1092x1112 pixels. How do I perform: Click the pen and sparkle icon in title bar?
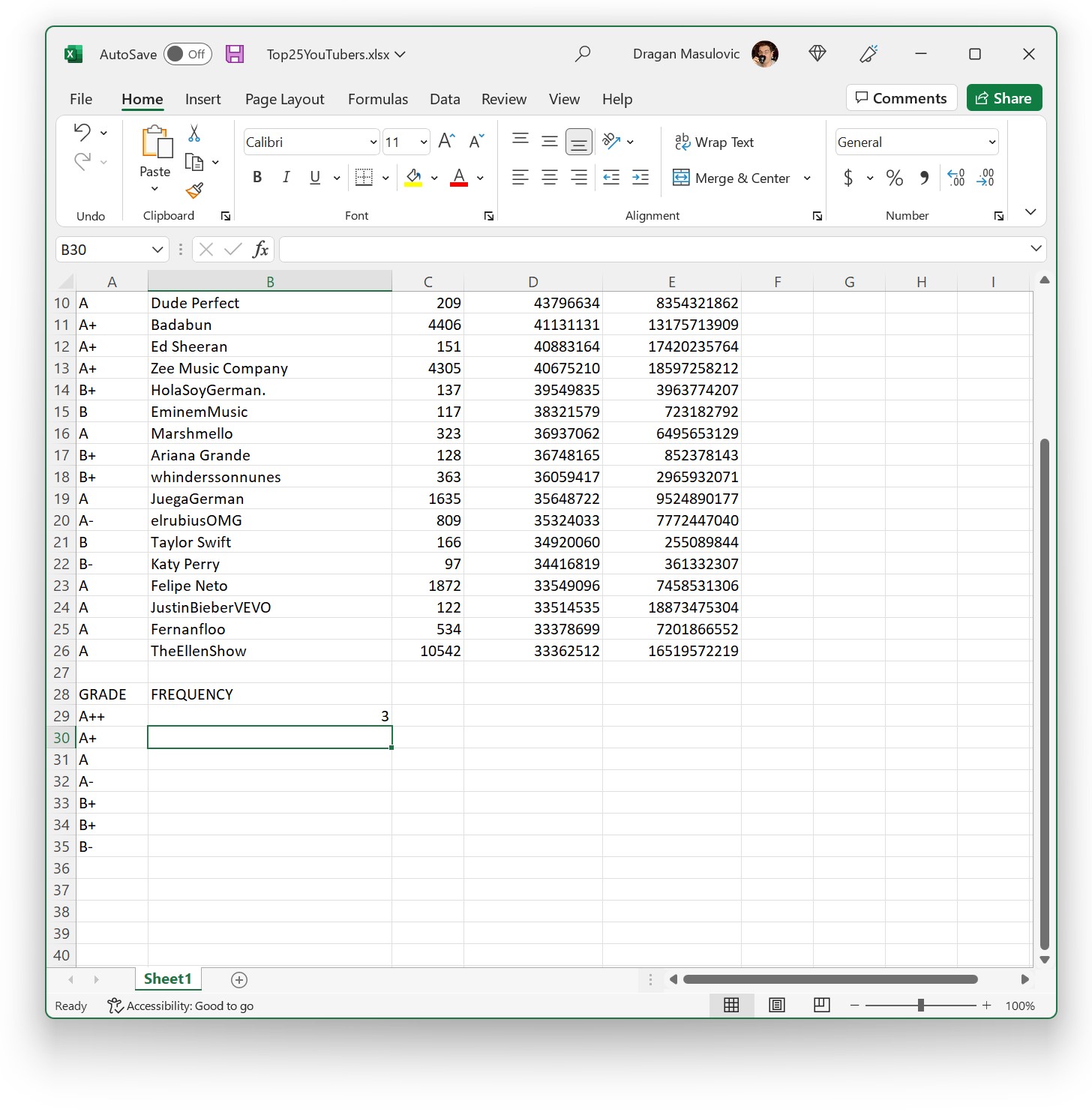[x=868, y=53]
